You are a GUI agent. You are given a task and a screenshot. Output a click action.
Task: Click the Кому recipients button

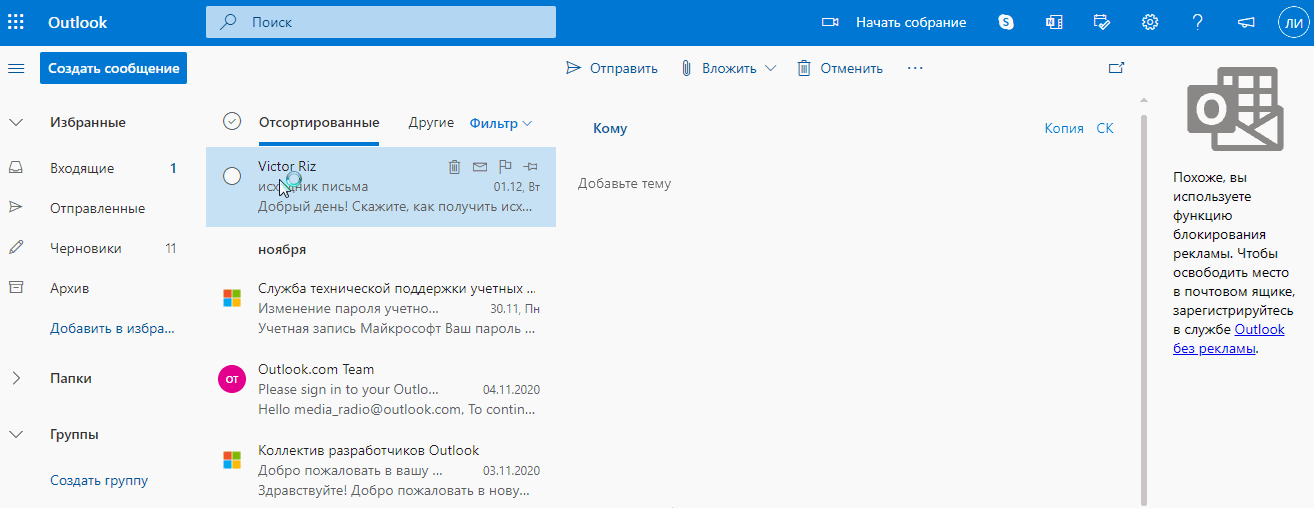(610, 128)
